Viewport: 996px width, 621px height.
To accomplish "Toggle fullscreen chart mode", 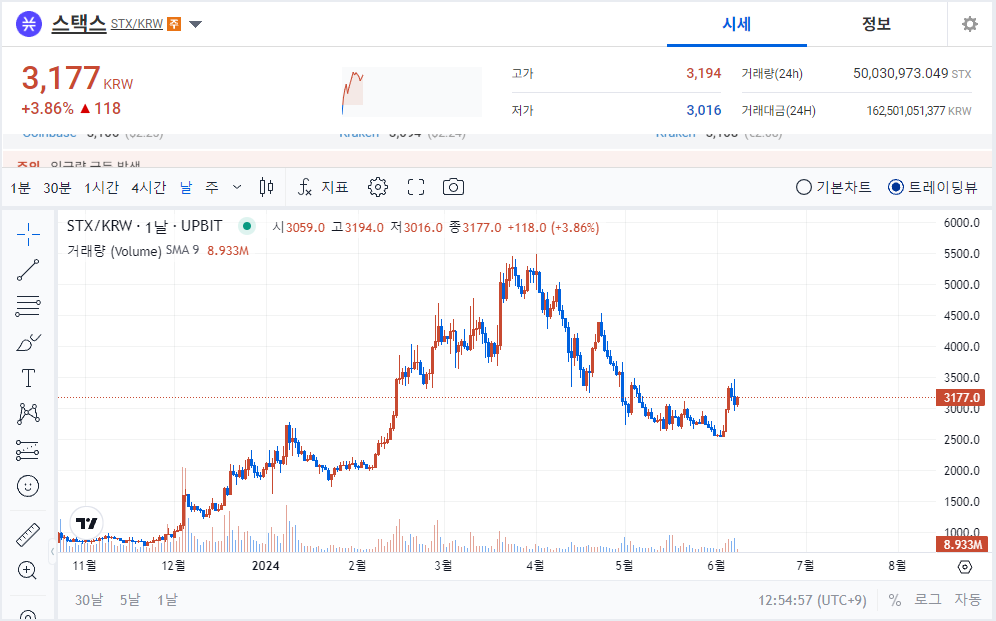I will [x=416, y=187].
